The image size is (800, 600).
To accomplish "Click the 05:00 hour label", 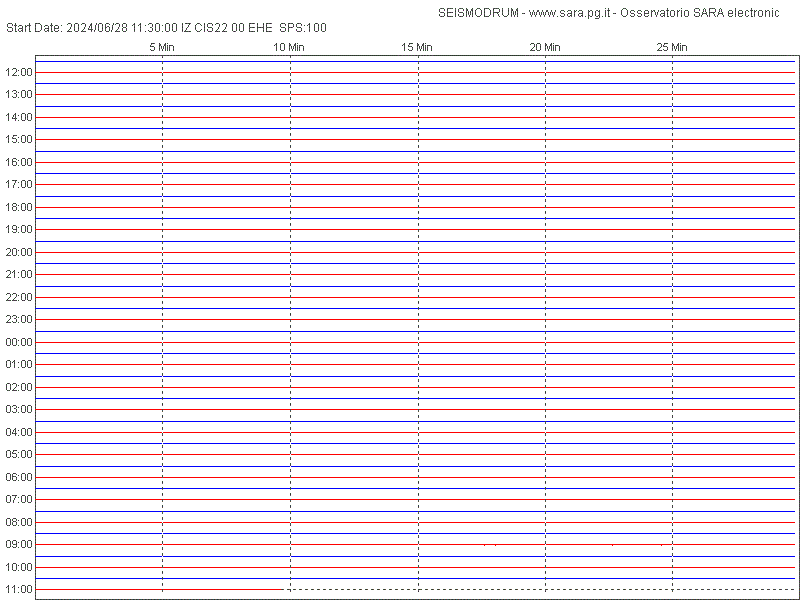I will point(18,454).
